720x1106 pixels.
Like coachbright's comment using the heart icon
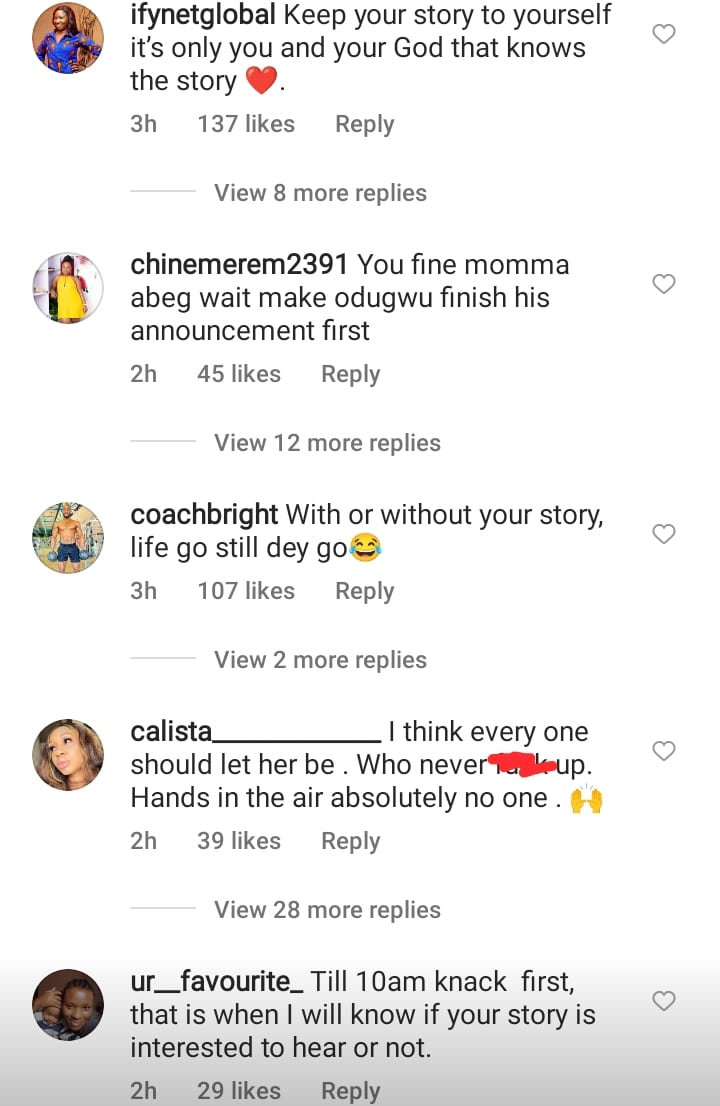tap(664, 534)
